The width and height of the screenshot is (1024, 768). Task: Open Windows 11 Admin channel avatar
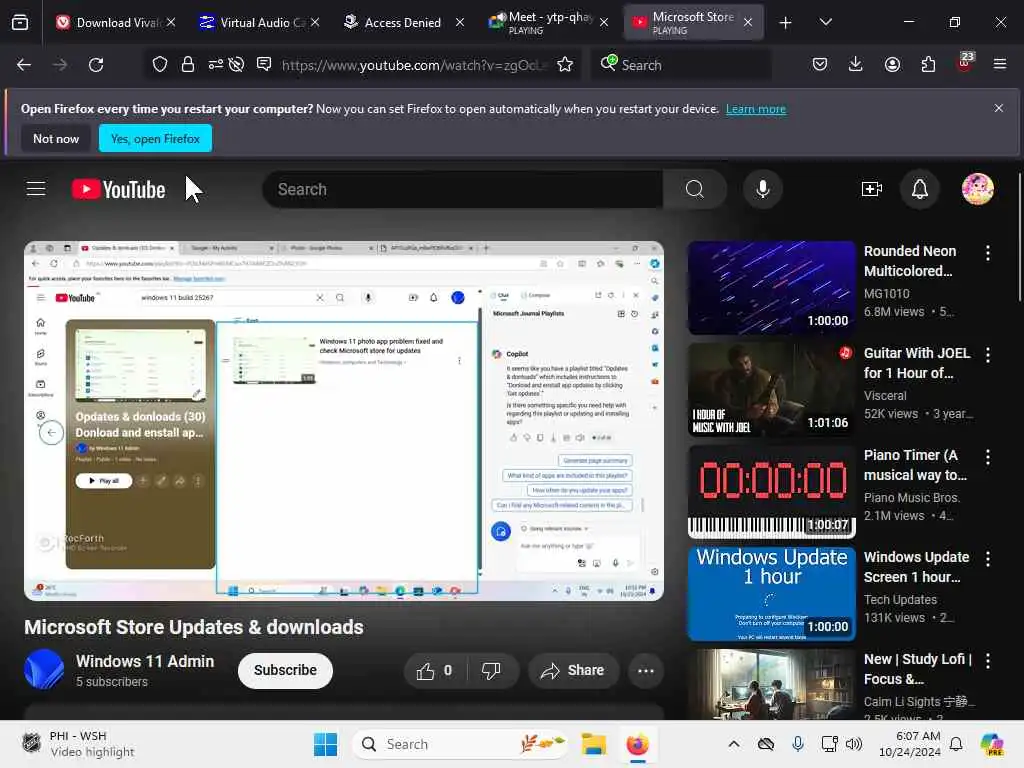pyautogui.click(x=44, y=669)
